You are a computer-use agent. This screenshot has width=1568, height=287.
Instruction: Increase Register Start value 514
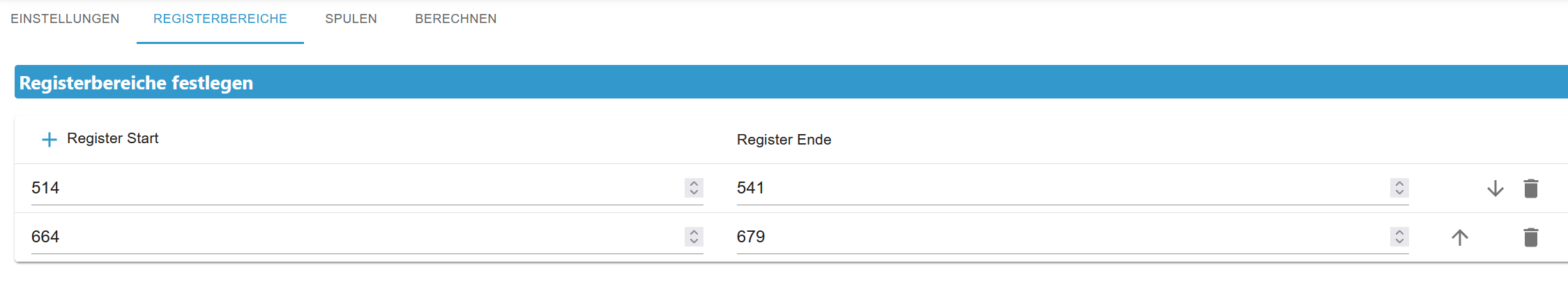694,184
